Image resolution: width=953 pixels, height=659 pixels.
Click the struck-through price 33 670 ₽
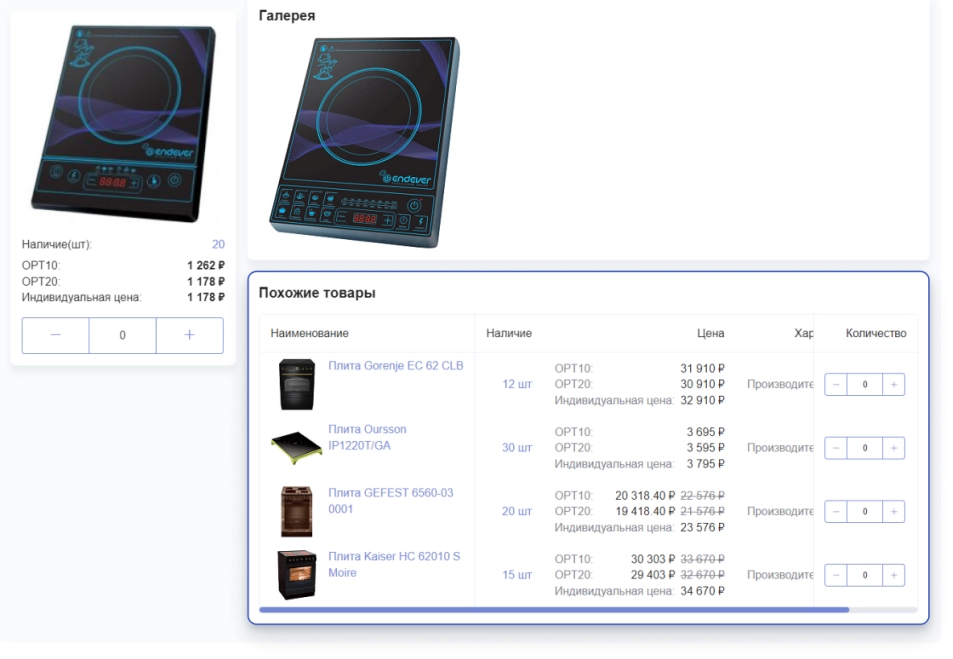tap(702, 559)
